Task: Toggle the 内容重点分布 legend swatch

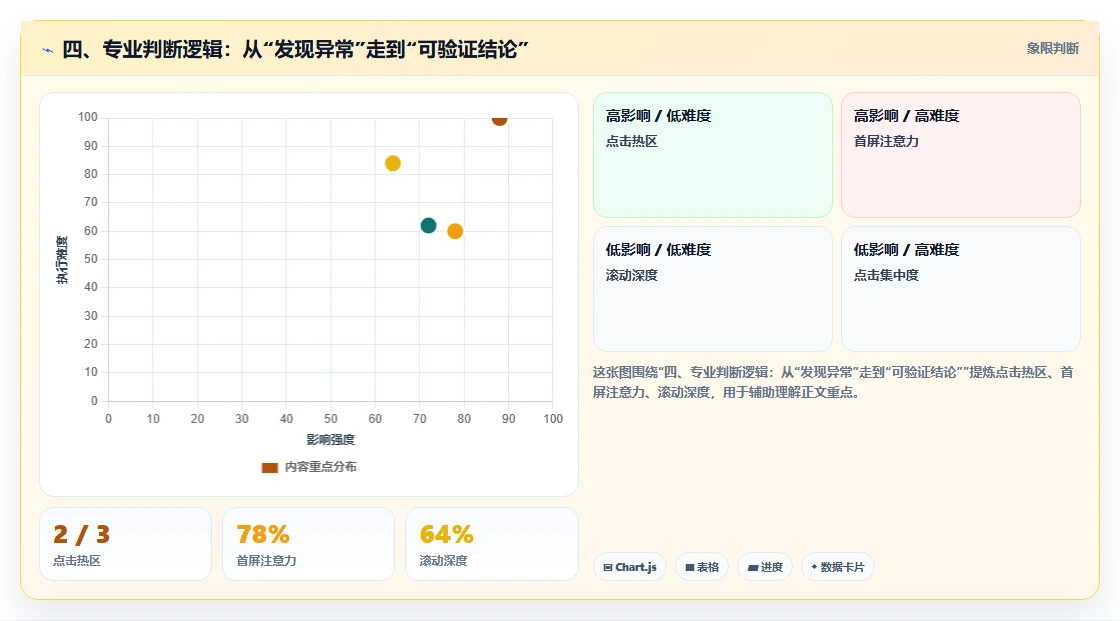Action: (x=269, y=467)
